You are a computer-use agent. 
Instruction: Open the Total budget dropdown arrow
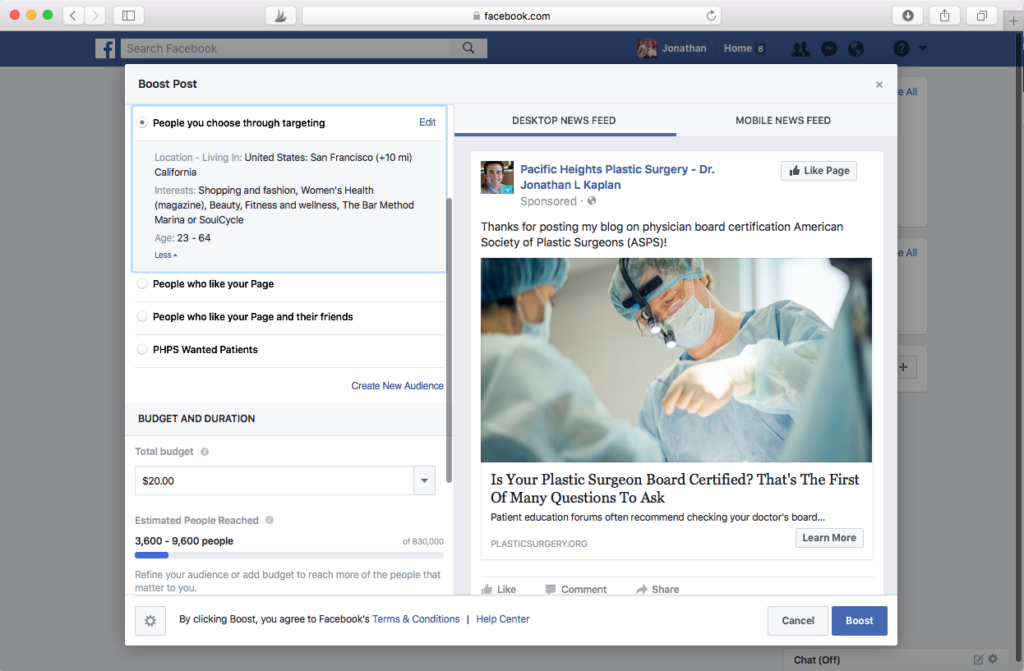(x=424, y=481)
